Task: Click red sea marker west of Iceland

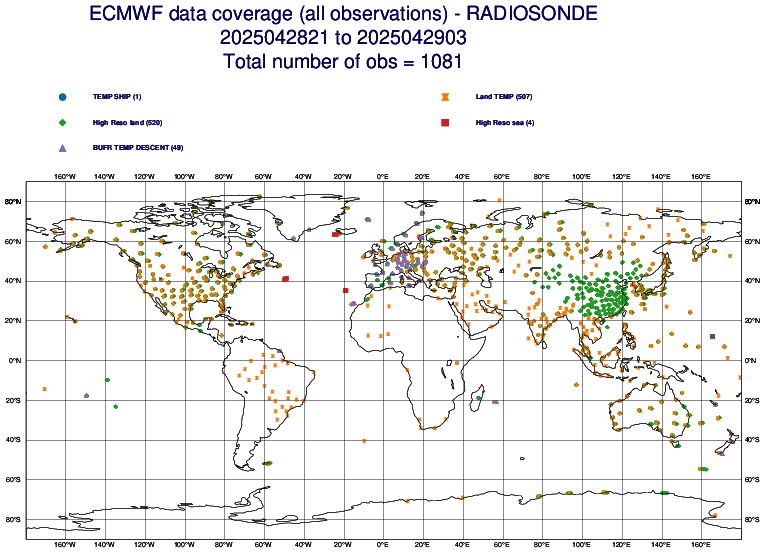Action: pyautogui.click(x=335, y=234)
